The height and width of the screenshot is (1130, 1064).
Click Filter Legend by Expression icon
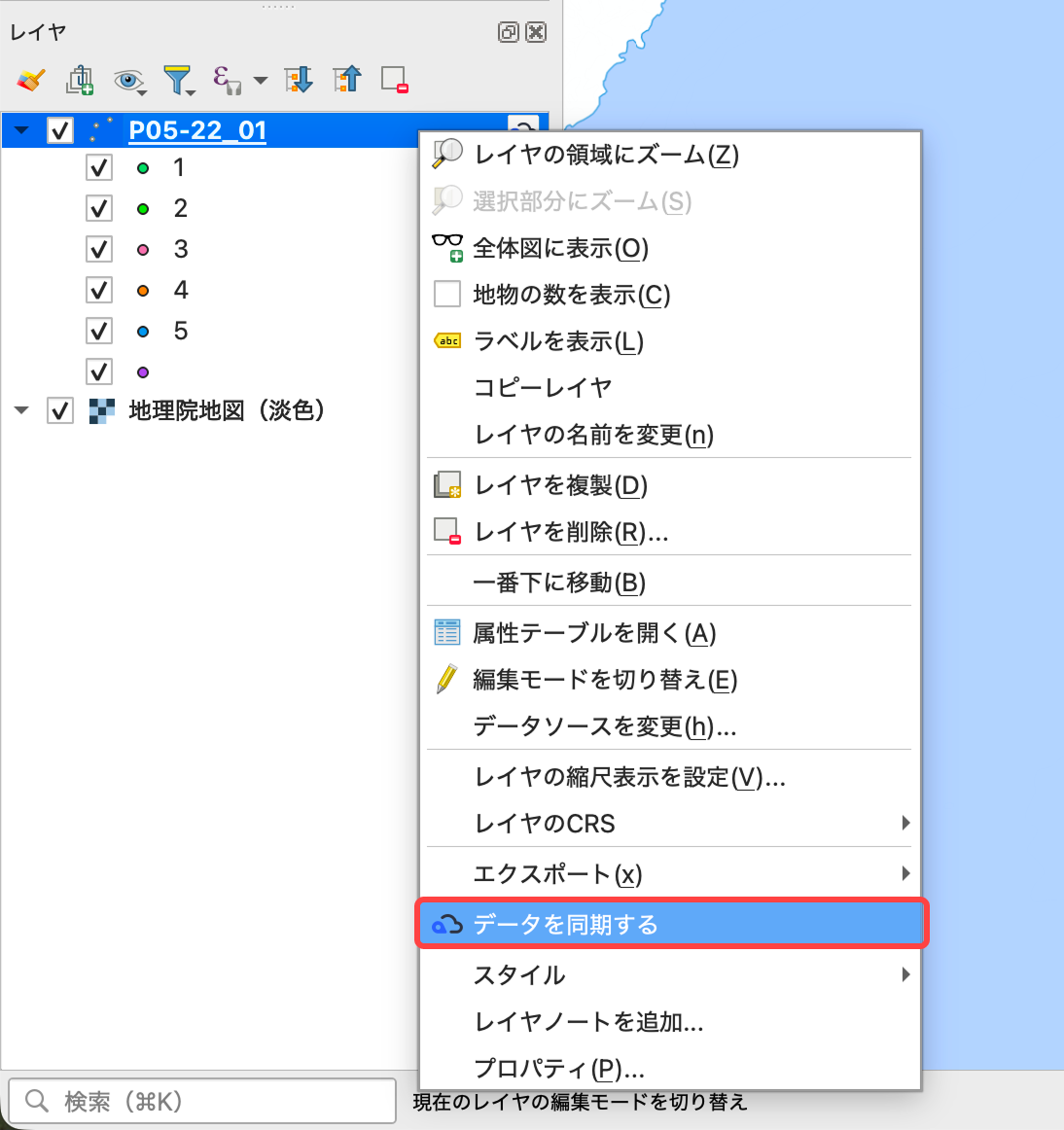click(x=226, y=80)
